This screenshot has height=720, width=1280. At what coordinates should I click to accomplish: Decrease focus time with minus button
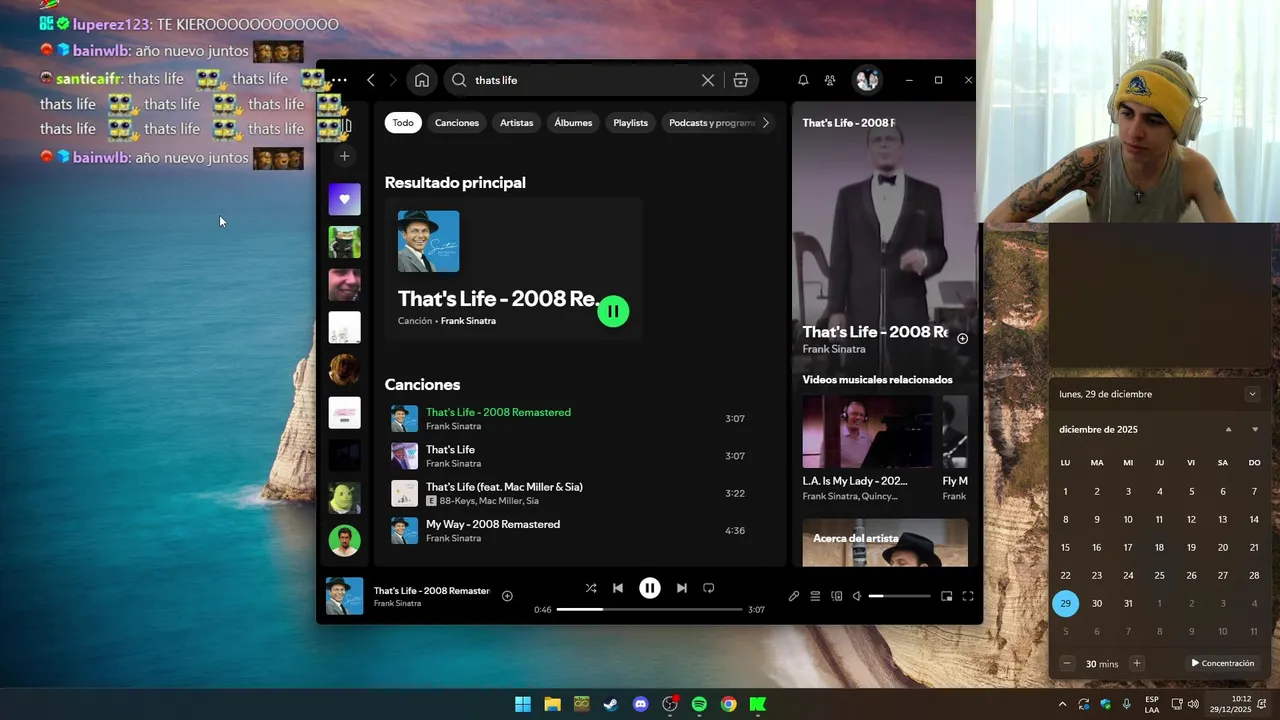(x=1067, y=663)
